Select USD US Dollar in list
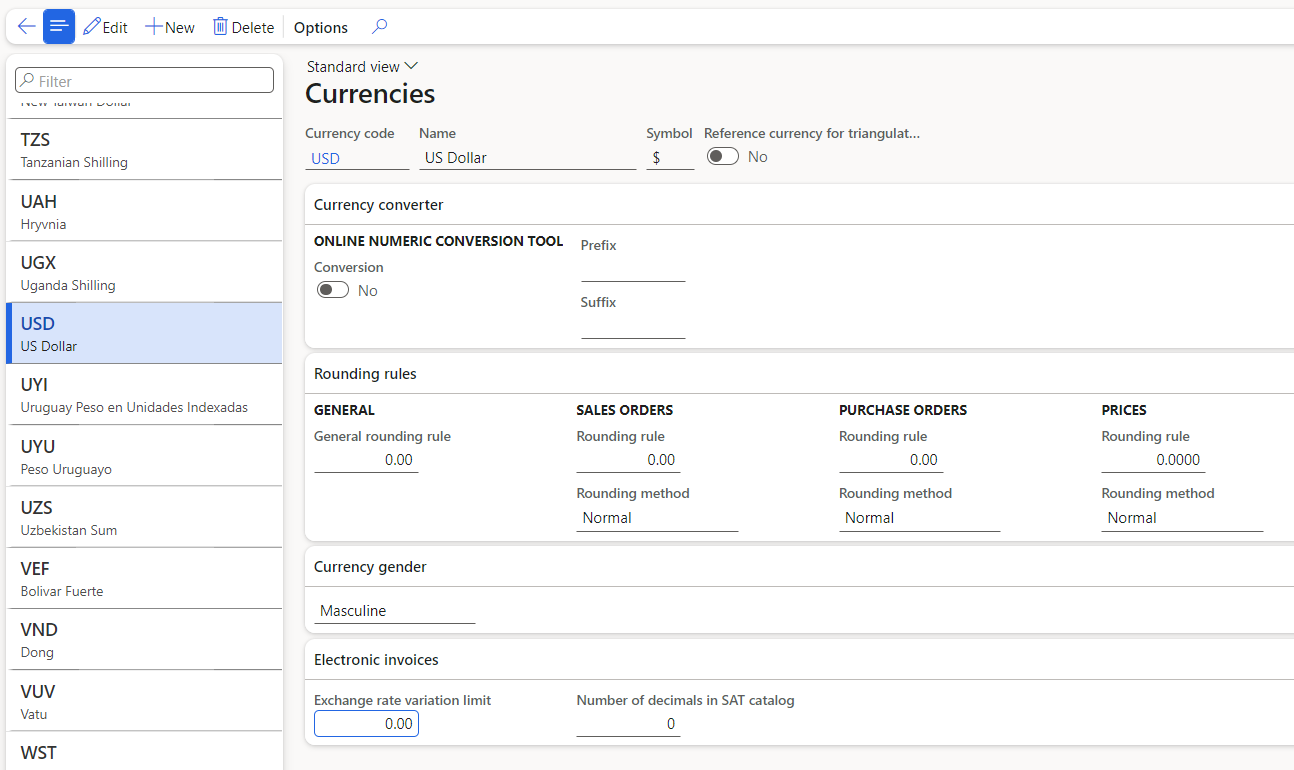This screenshot has height=770, width=1294. (x=144, y=333)
